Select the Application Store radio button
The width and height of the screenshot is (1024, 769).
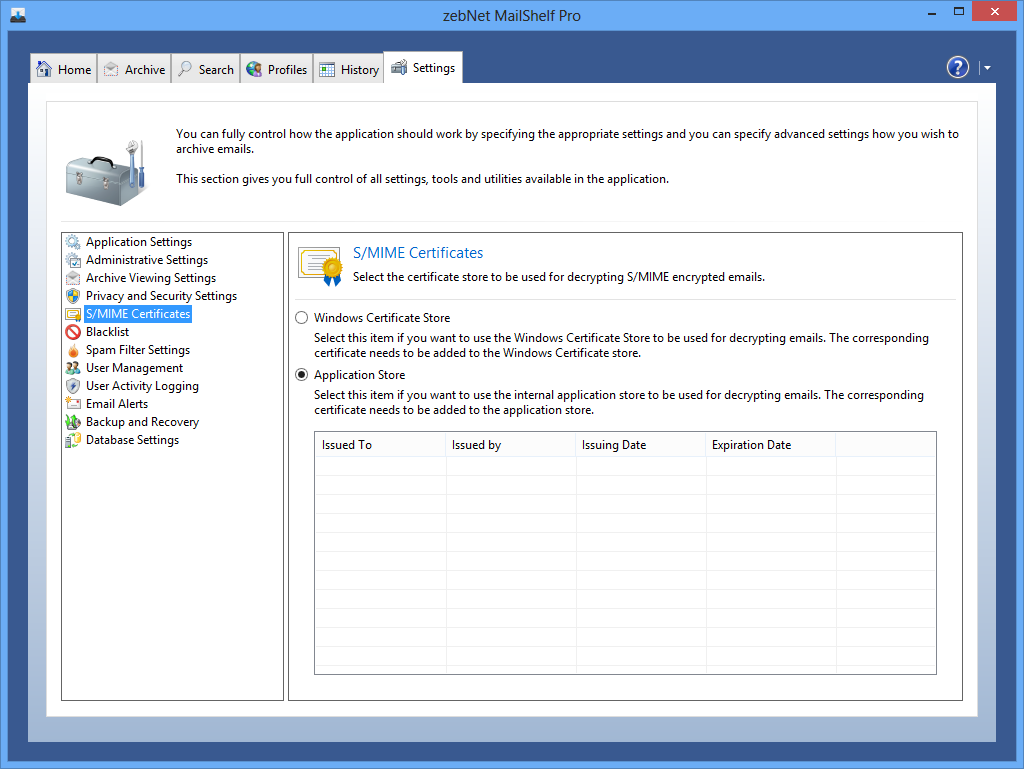tap(301, 375)
